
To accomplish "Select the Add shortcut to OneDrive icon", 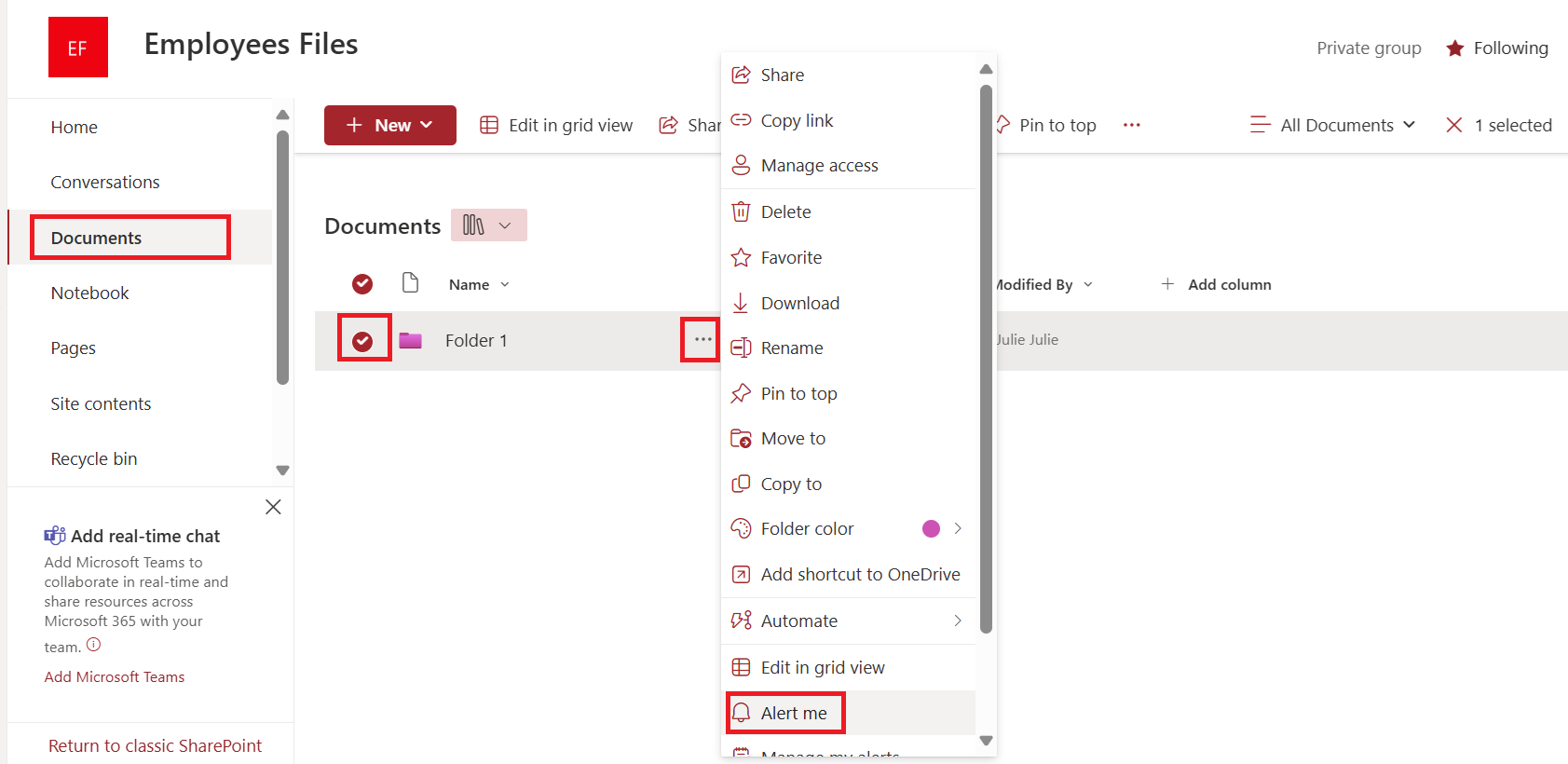I will pyautogui.click(x=741, y=574).
